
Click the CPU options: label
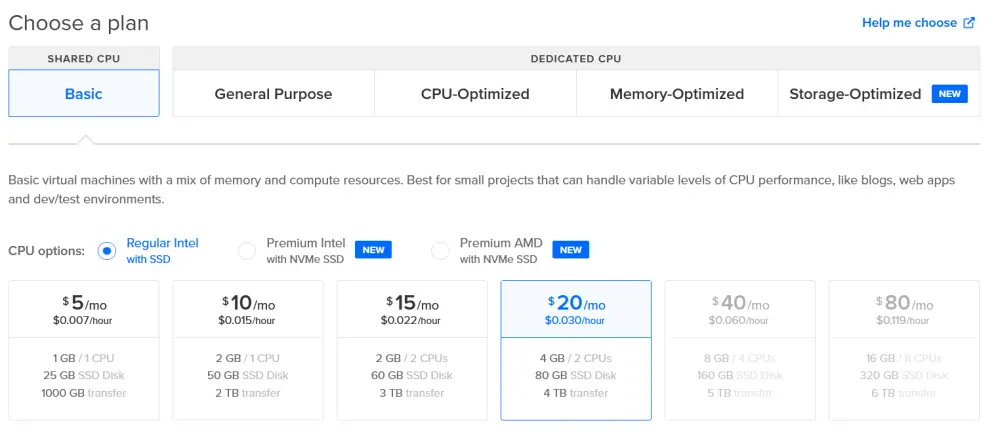[x=46, y=251]
